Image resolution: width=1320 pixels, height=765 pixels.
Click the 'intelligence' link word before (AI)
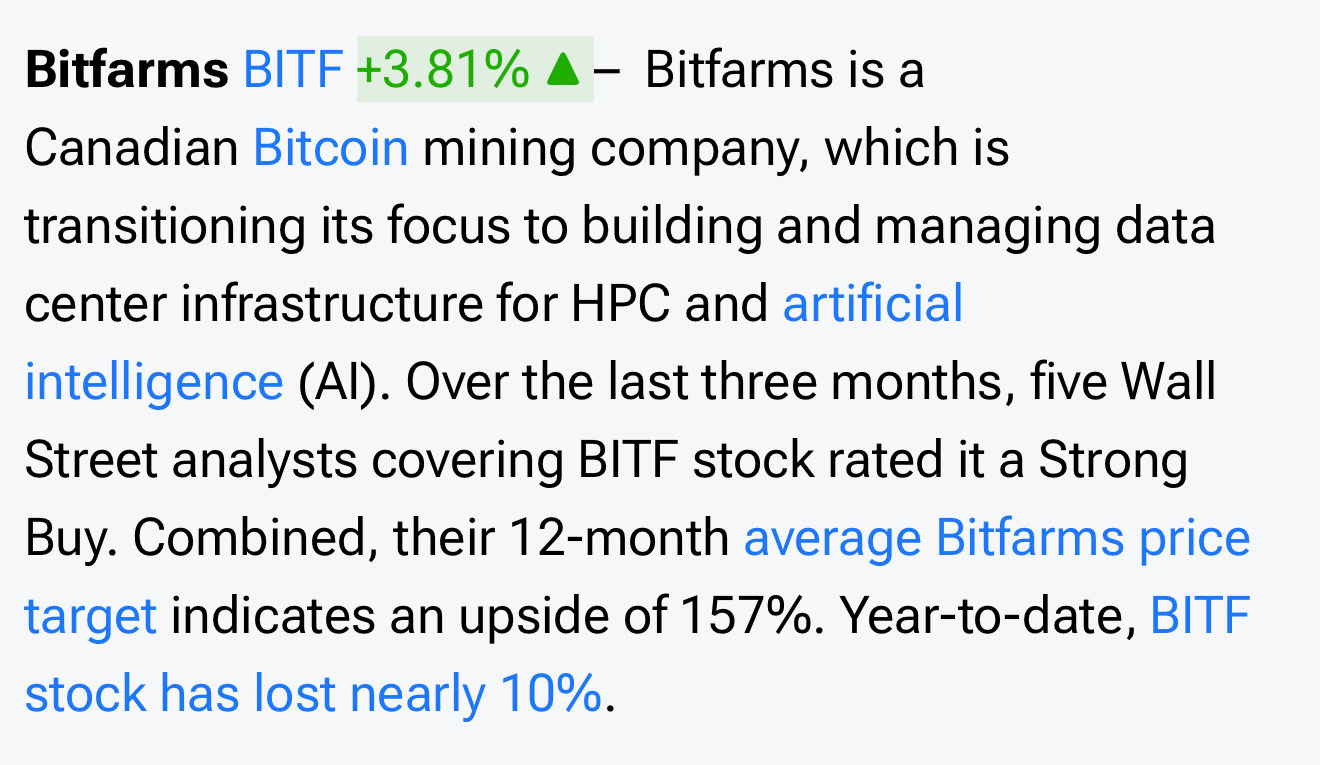154,382
